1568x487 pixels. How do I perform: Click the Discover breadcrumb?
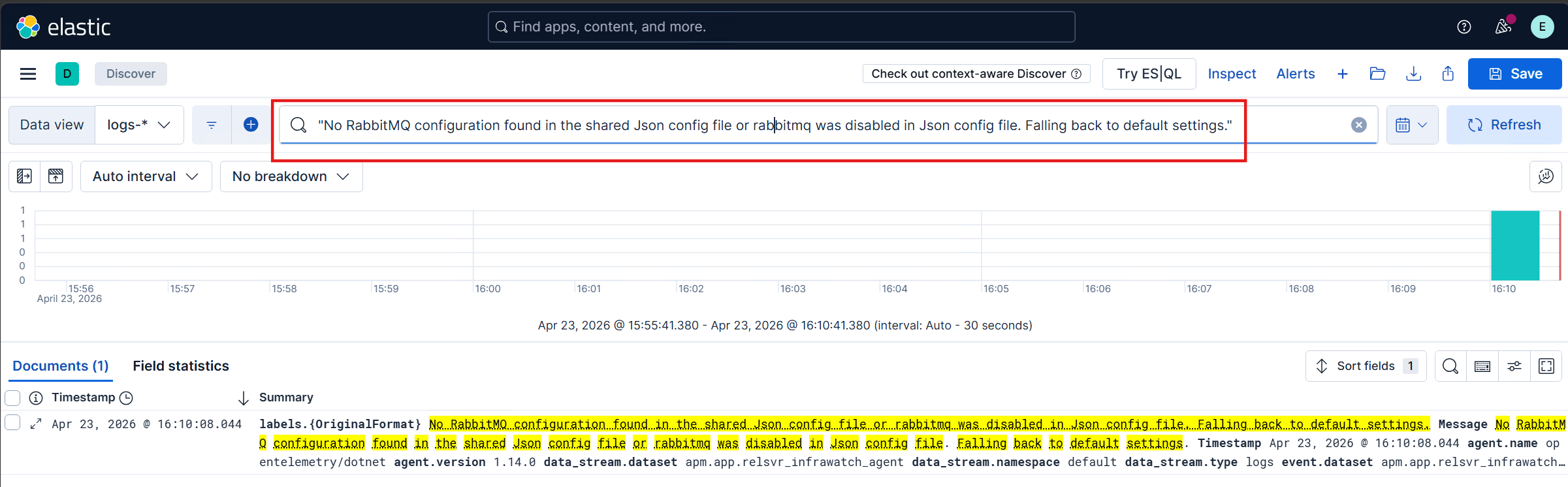click(131, 74)
